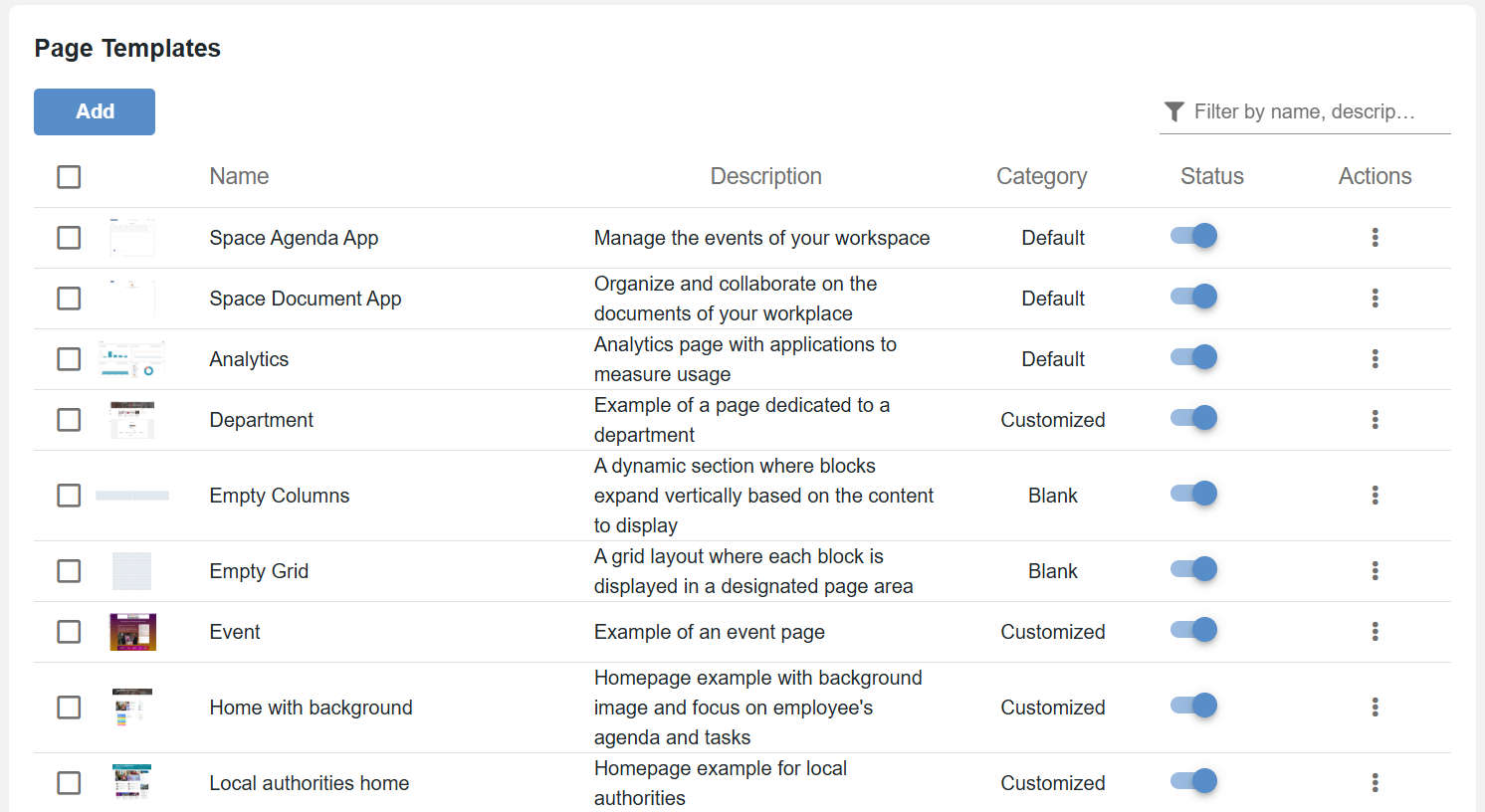Open Empty Columns row actions menu
The height and width of the screenshot is (812, 1485).
[x=1375, y=495]
